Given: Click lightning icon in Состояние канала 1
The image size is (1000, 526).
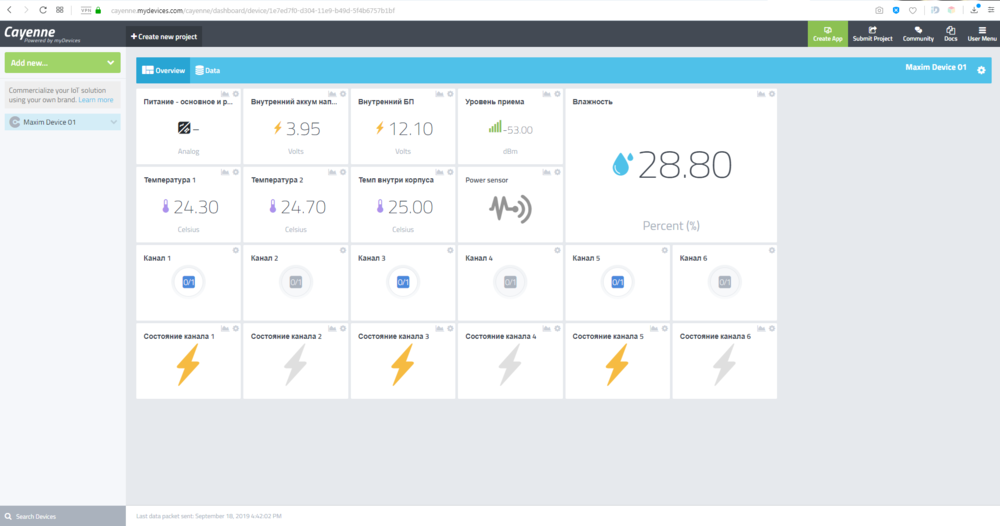Looking at the screenshot, I should (x=188, y=366).
